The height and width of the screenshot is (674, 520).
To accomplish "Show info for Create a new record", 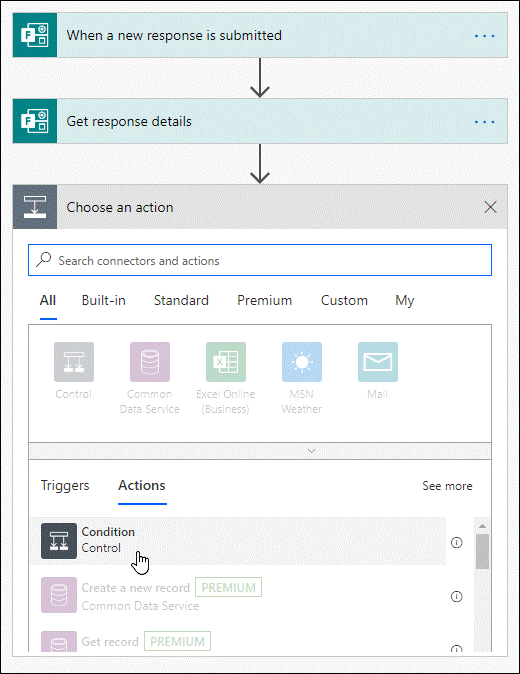I will [x=456, y=596].
